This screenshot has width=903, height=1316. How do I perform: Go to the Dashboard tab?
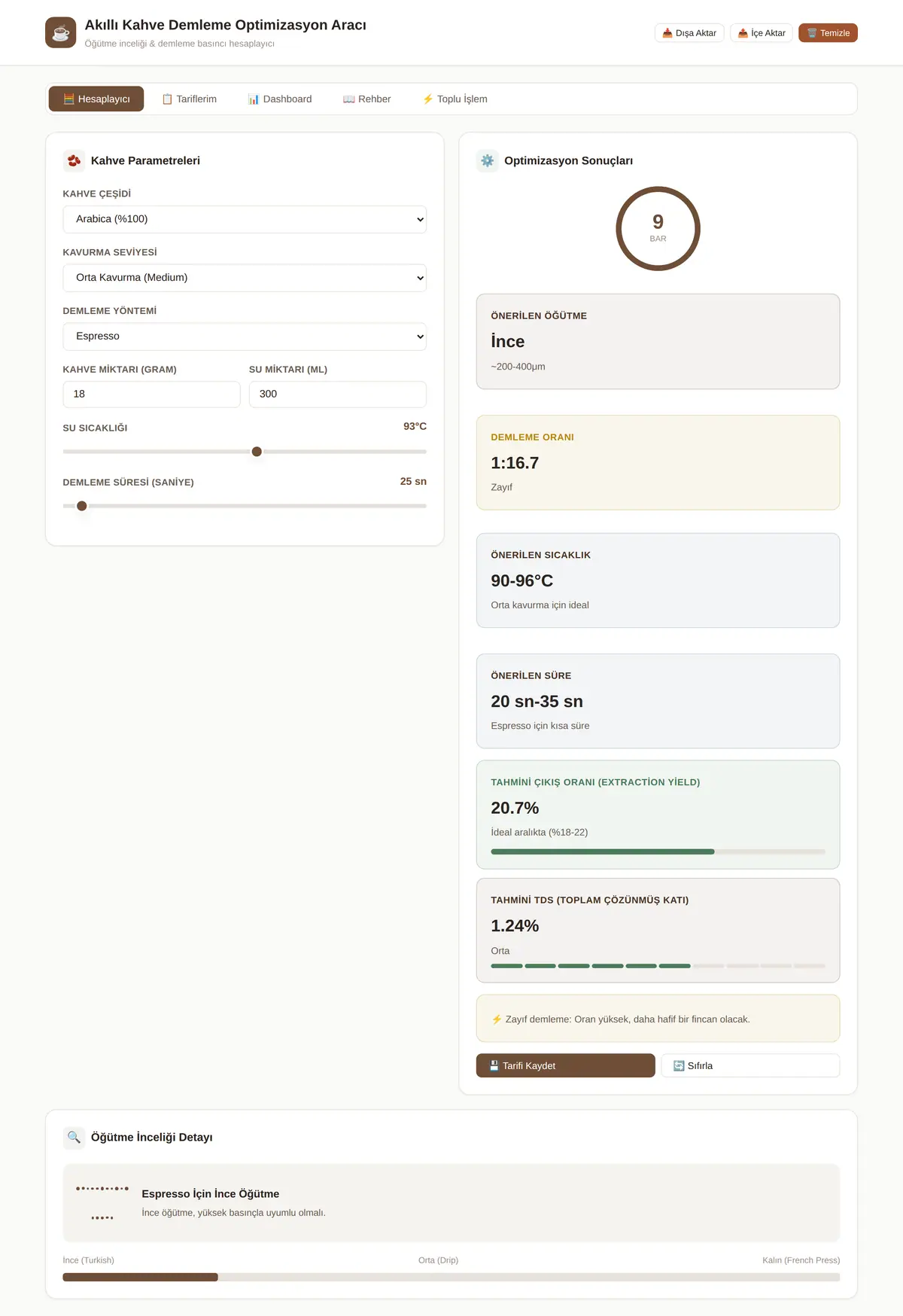tap(280, 99)
